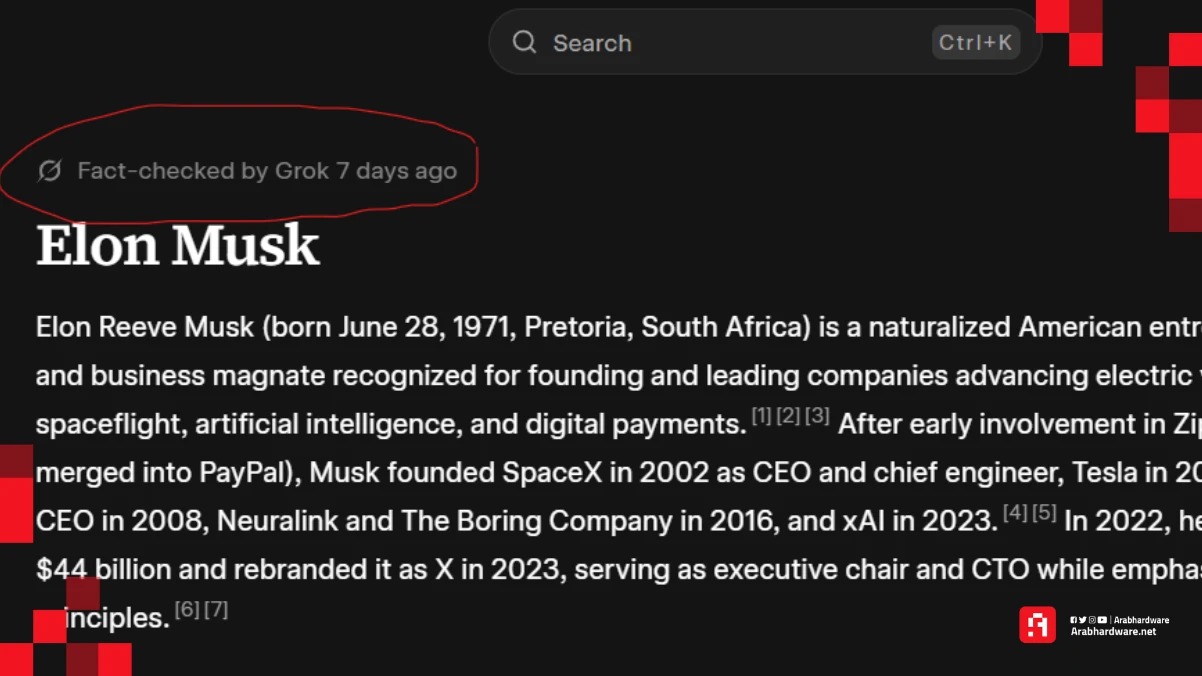Viewport: 1202px width, 676px height.
Task: Click the Instagram icon in the watermark
Action: [x=1092, y=619]
